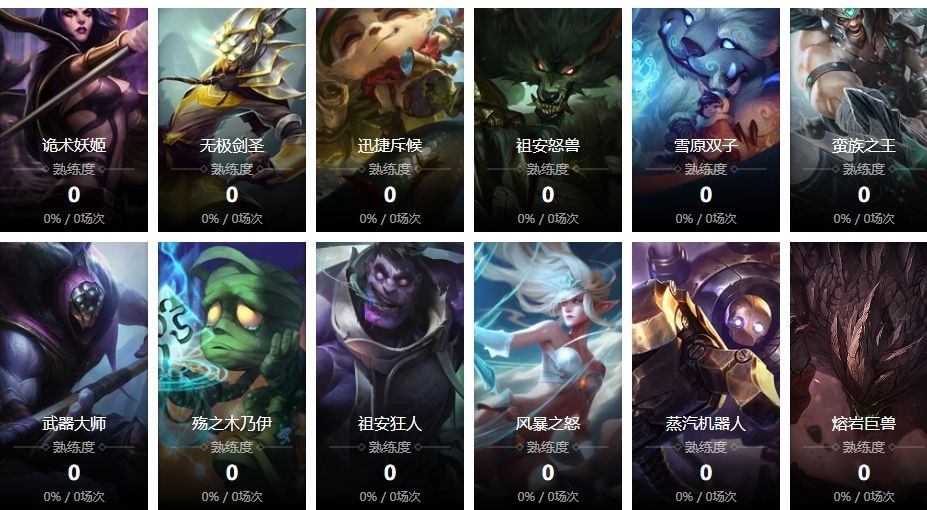Click the 祖安狂人 champion portrait
927x510 pixels.
coord(390,376)
